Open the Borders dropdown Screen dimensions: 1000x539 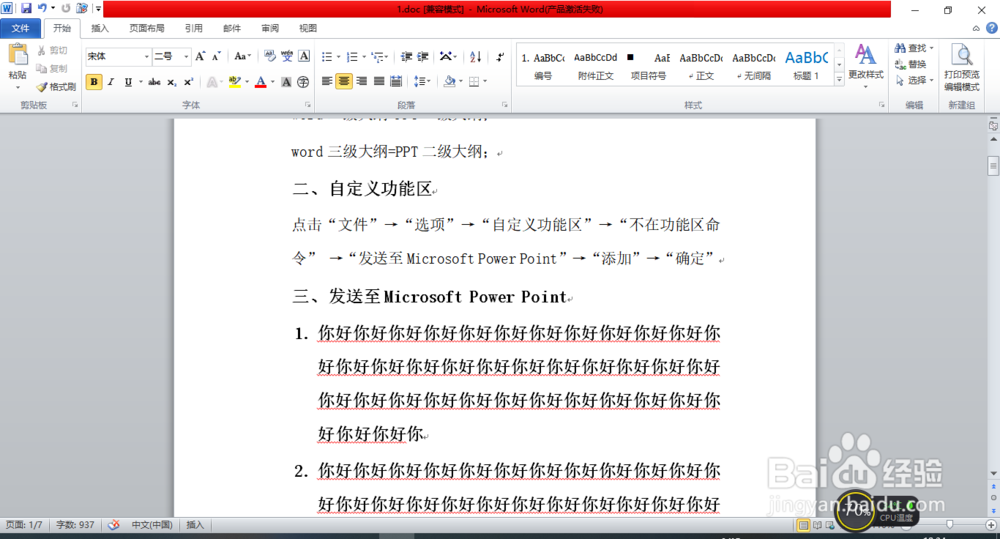click(x=485, y=82)
